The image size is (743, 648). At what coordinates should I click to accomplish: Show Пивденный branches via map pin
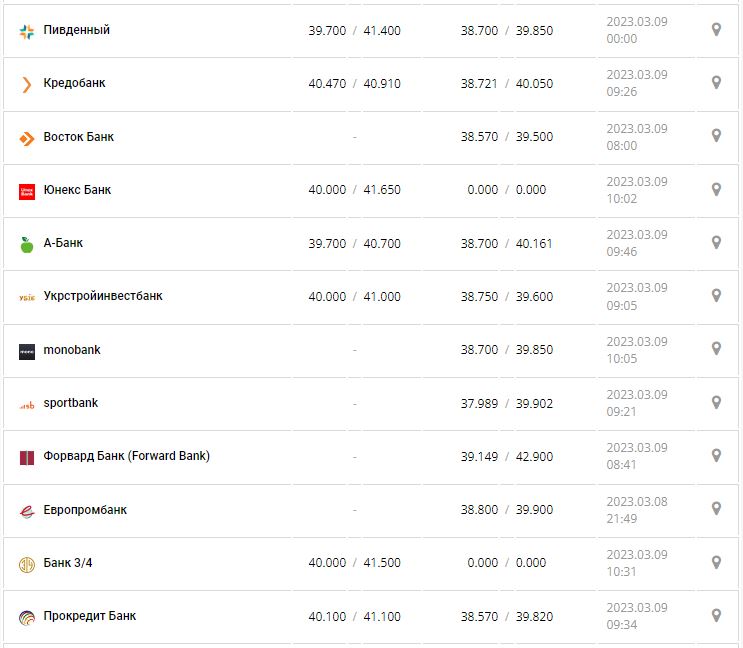pos(716,30)
